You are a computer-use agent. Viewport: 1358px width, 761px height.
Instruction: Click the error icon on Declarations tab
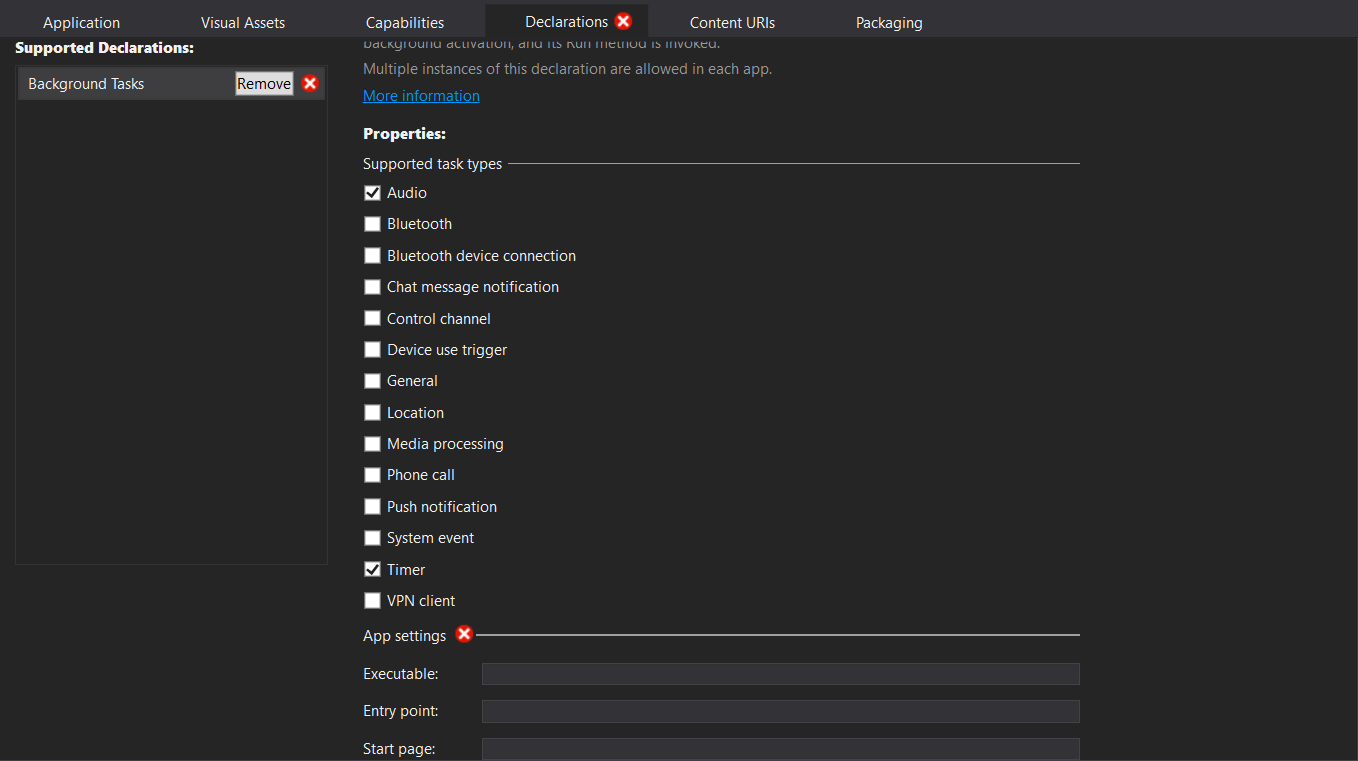(623, 21)
